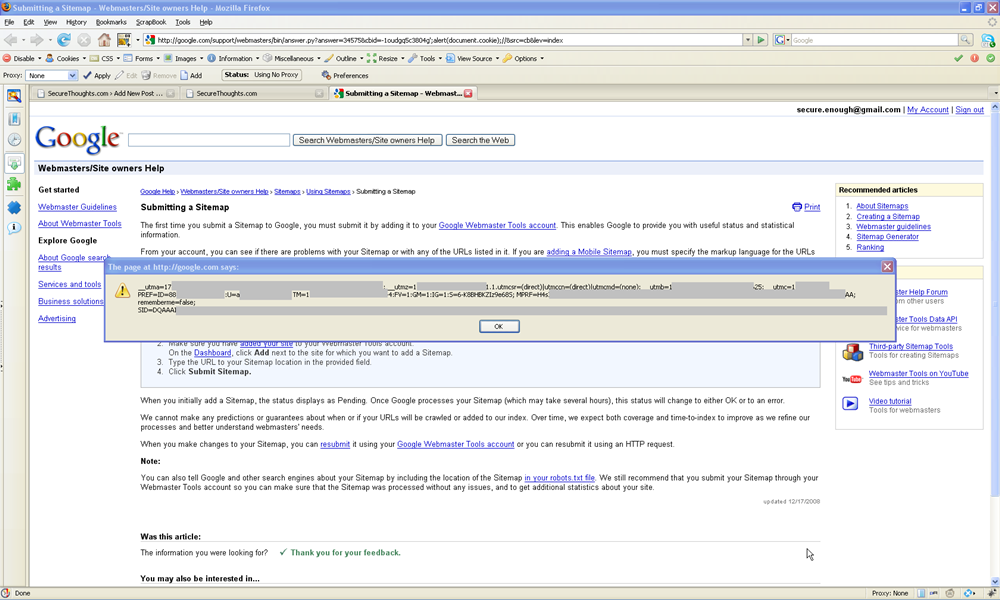The width and height of the screenshot is (1000, 600).
Task: Click the scrapbook capture toolbar icon
Action: pyautogui.click(x=124, y=40)
